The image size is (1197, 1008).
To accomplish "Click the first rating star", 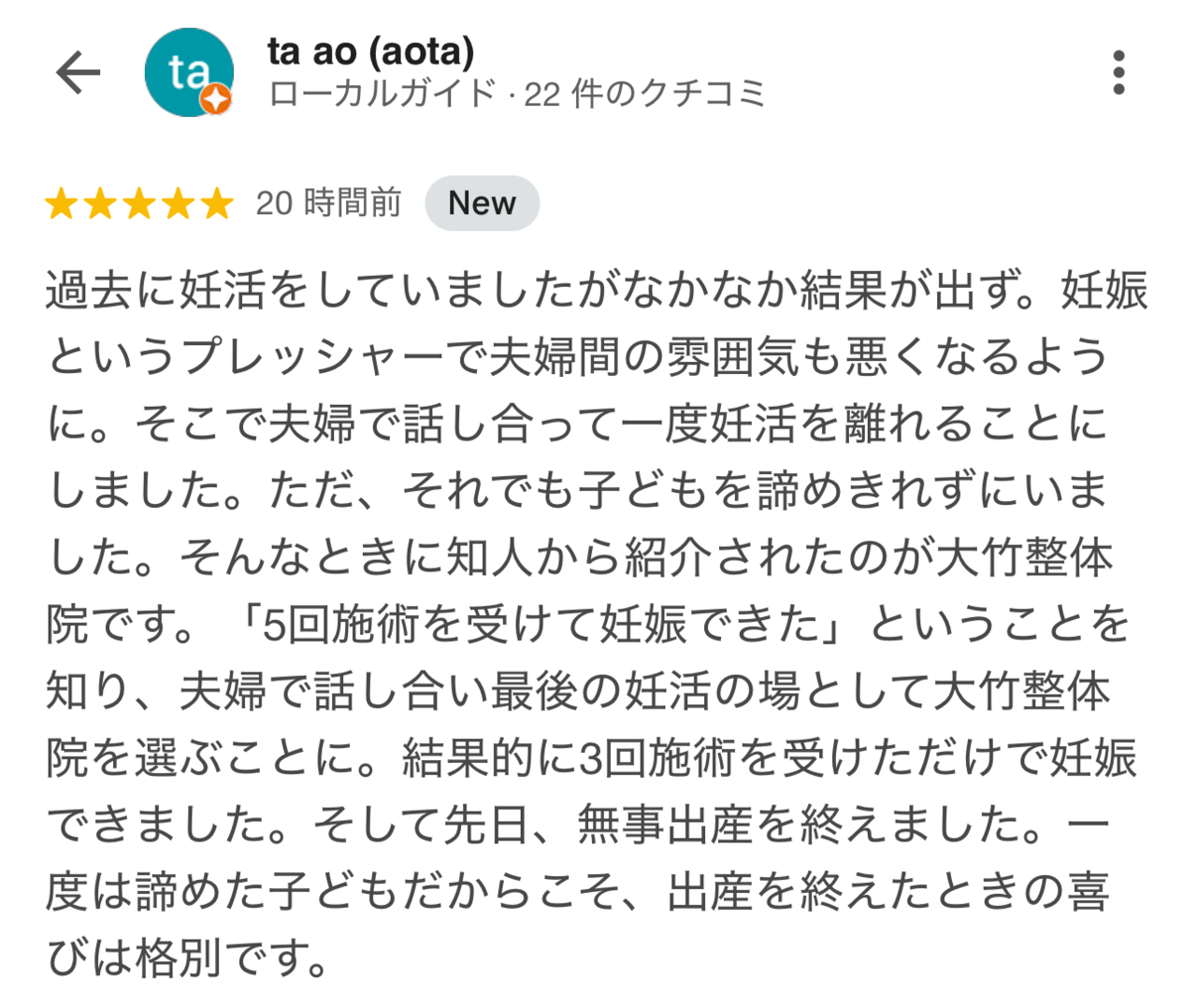I will 62,203.
